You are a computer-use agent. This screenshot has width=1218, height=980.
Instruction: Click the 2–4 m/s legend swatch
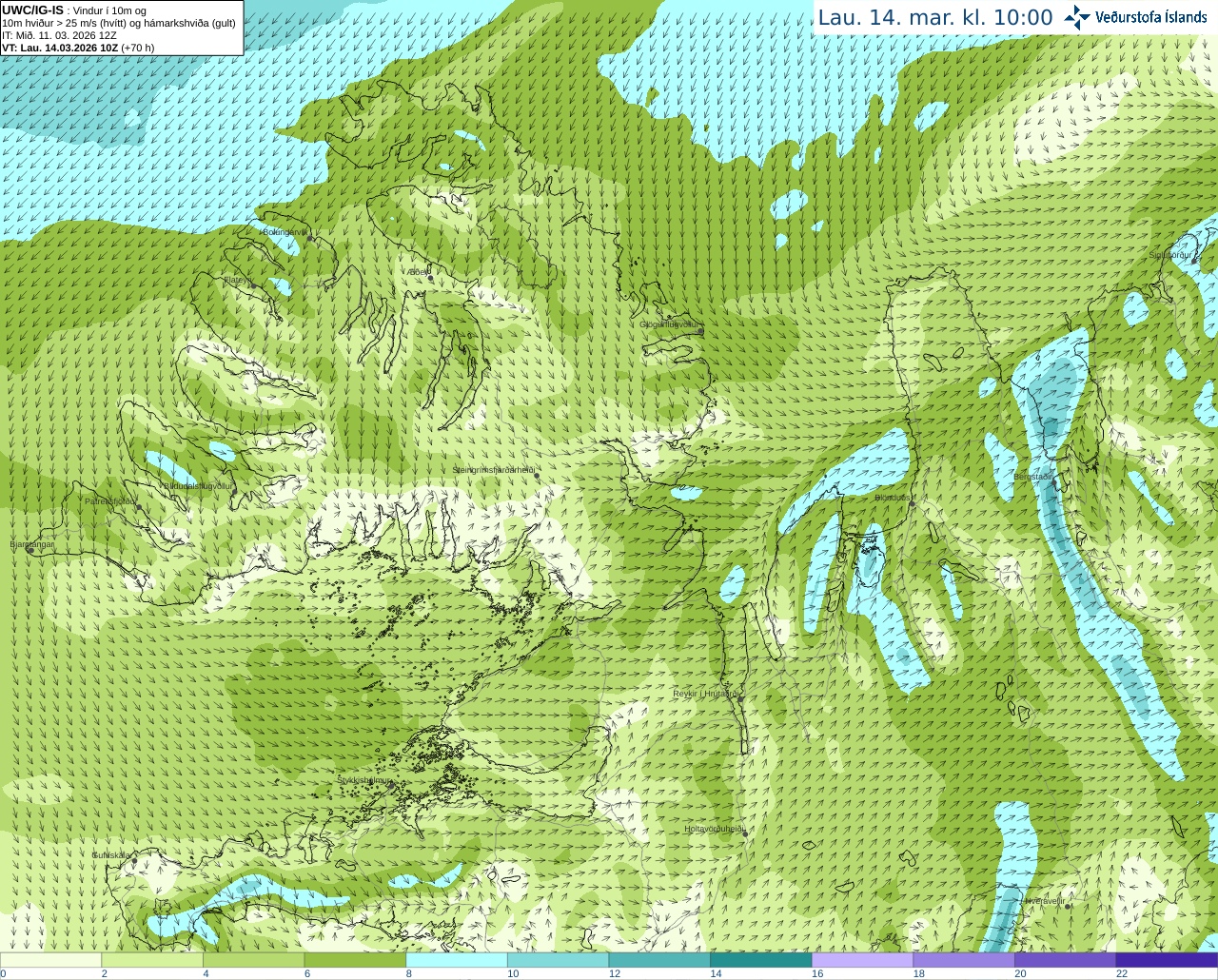tap(152, 960)
